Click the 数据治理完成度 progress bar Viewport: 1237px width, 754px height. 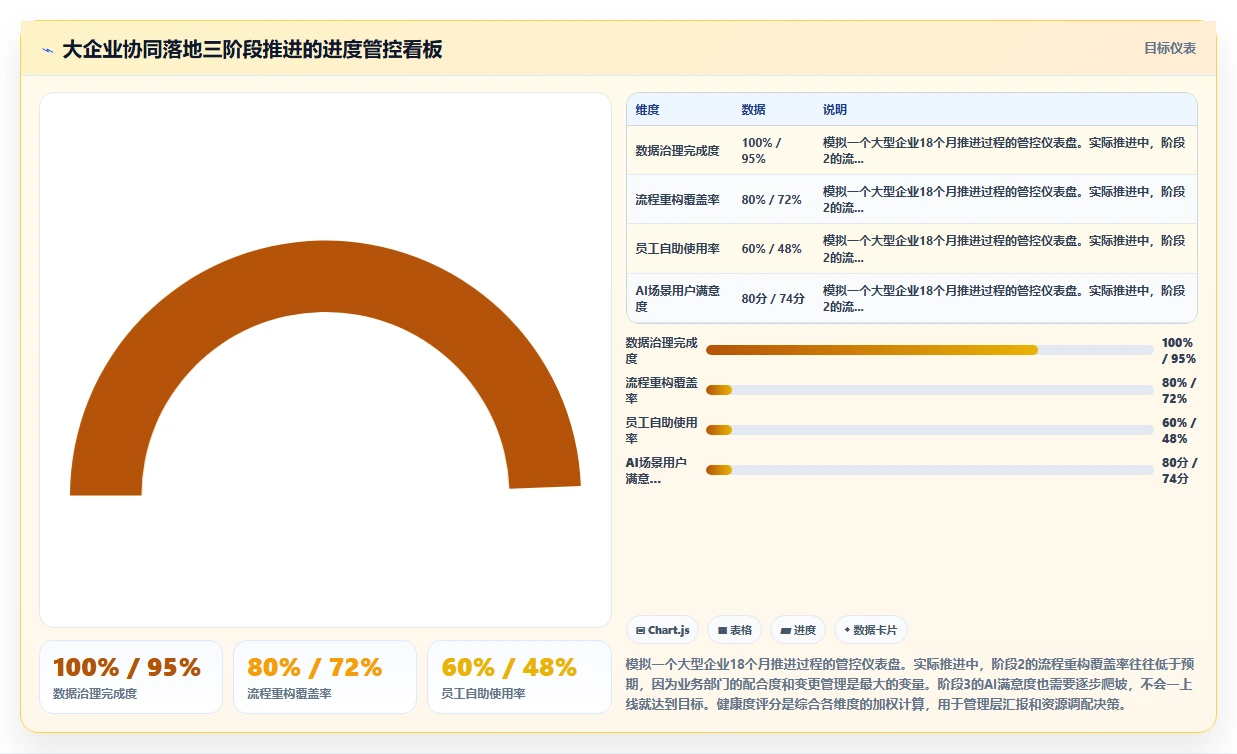(x=930, y=350)
